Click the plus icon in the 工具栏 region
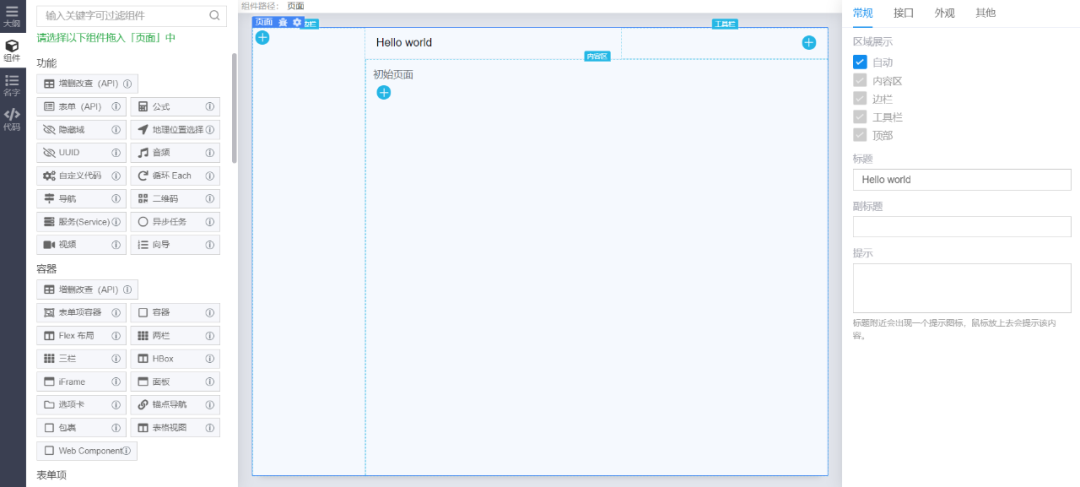The width and height of the screenshot is (1080, 487). 809,43
